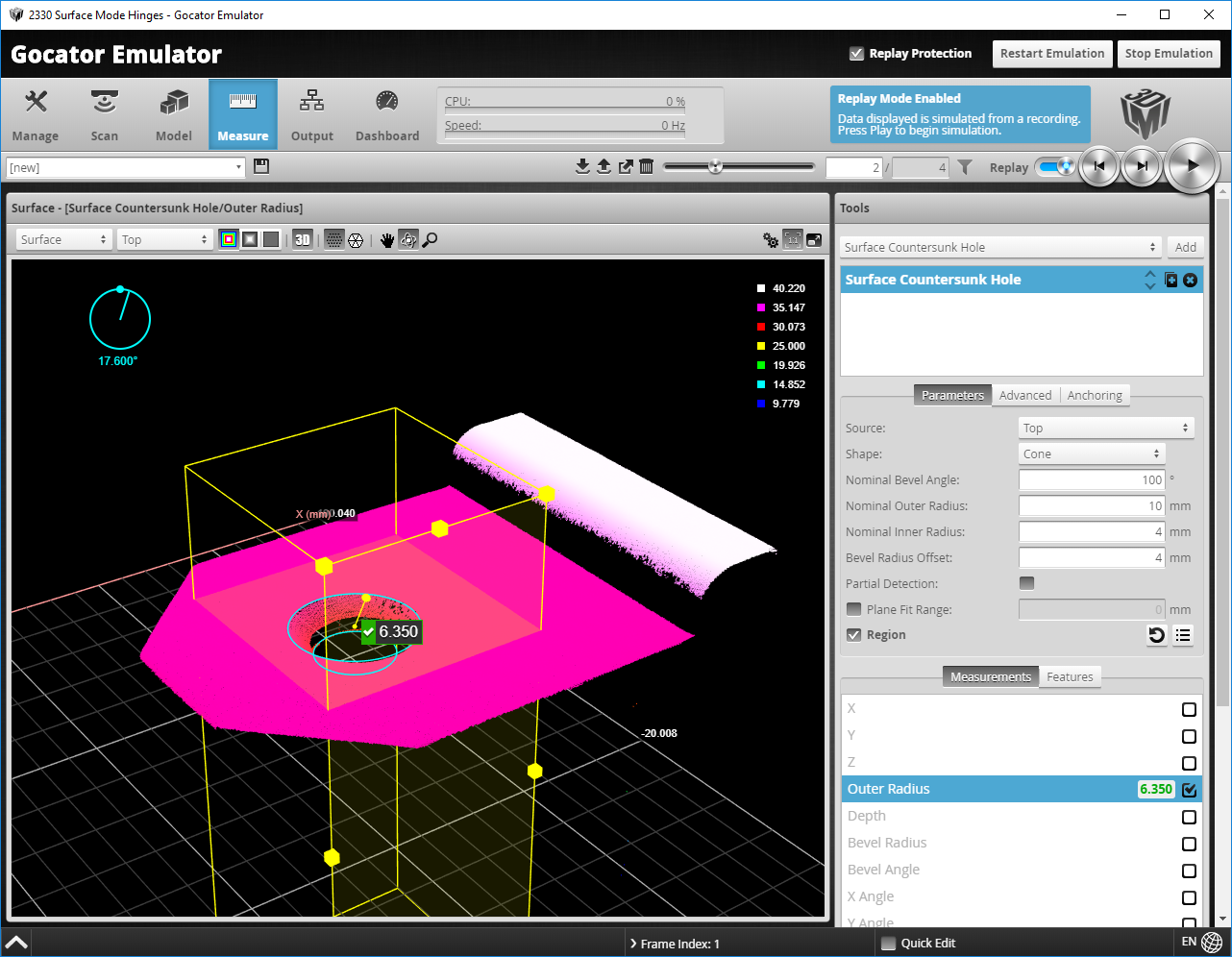
Task: Select the Features tab
Action: (x=1070, y=676)
